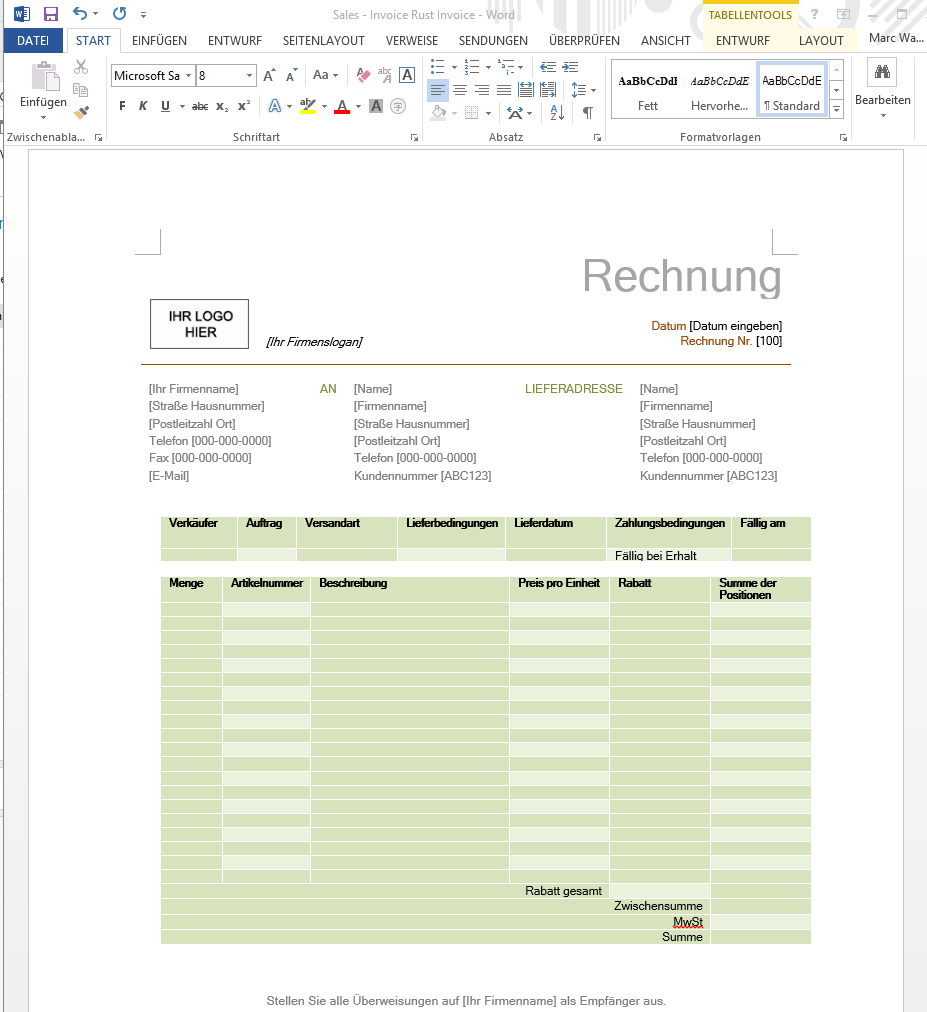This screenshot has width=927, height=1012.
Task: Redo the last action
Action: pyautogui.click(x=119, y=14)
